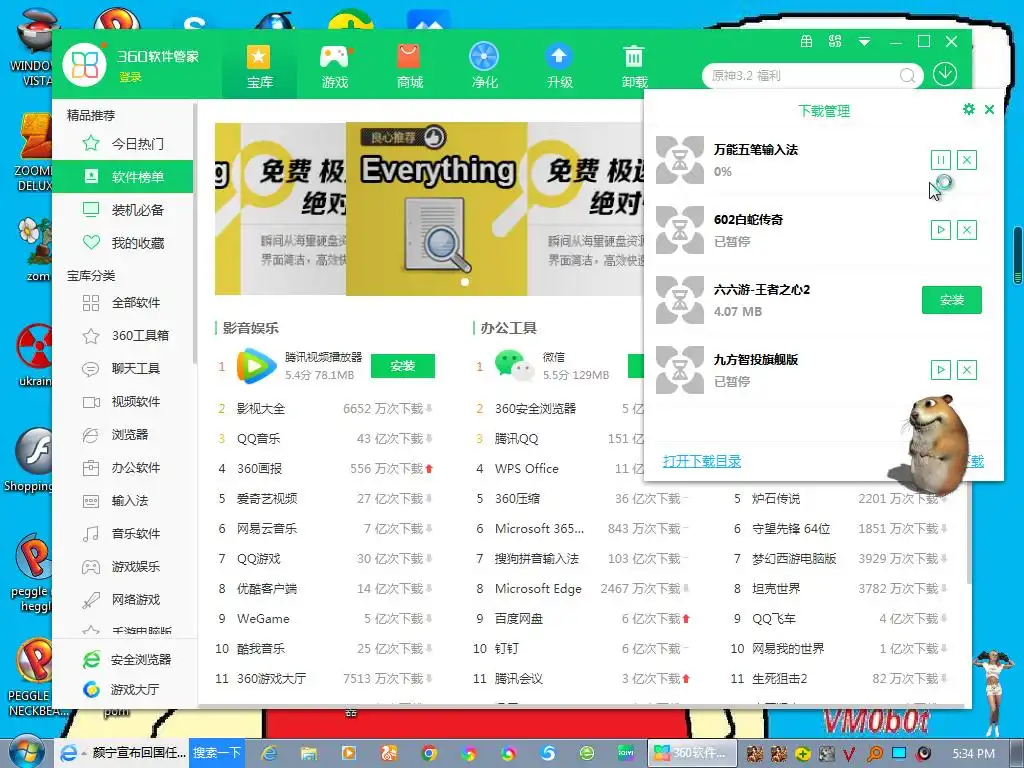Select 网络游戏 category
1024x768 pixels.
coord(123,600)
